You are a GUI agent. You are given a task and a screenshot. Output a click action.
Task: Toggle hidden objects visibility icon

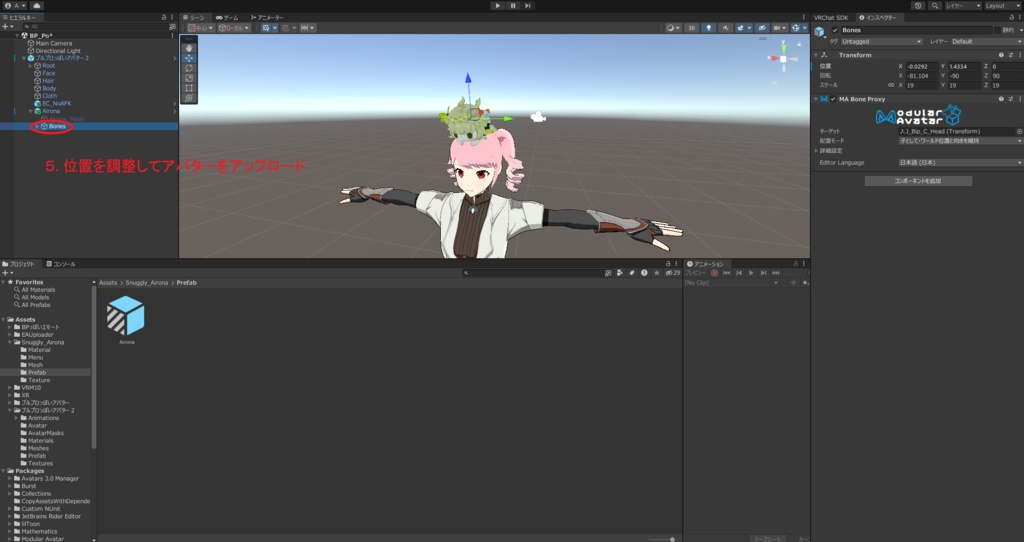pos(761,28)
